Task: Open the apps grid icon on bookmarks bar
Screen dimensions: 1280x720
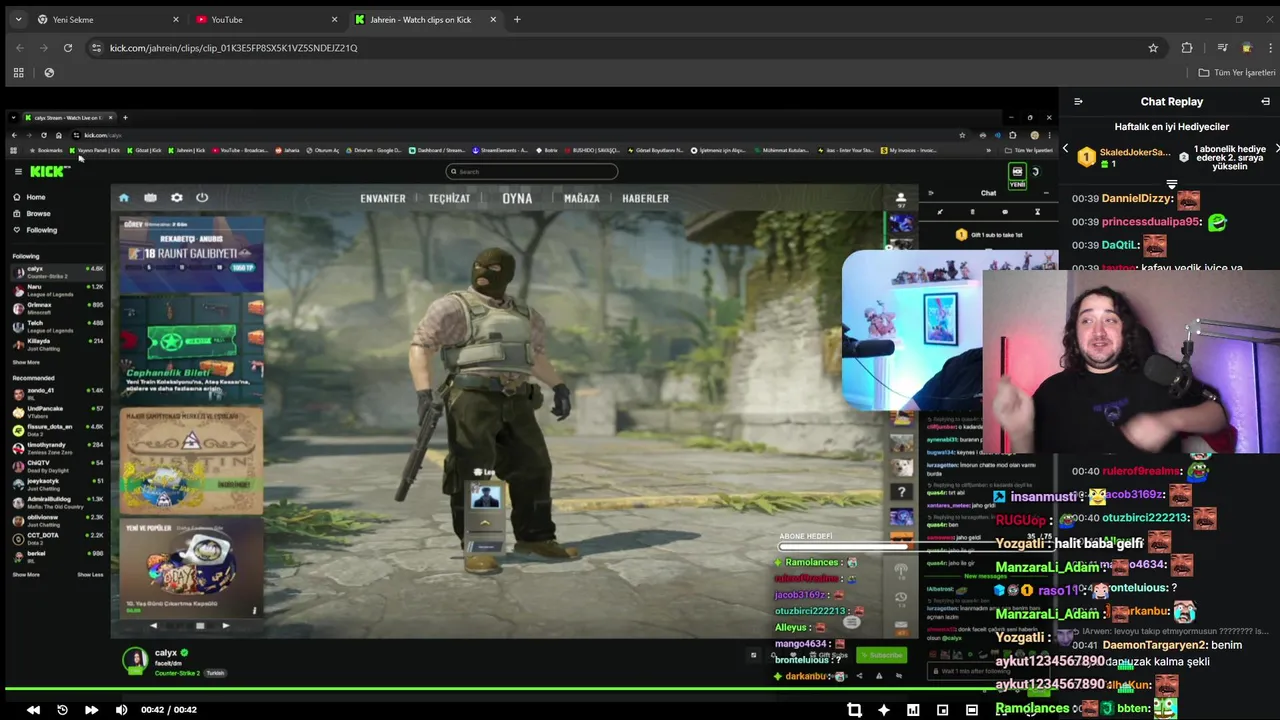Action: click(x=18, y=72)
